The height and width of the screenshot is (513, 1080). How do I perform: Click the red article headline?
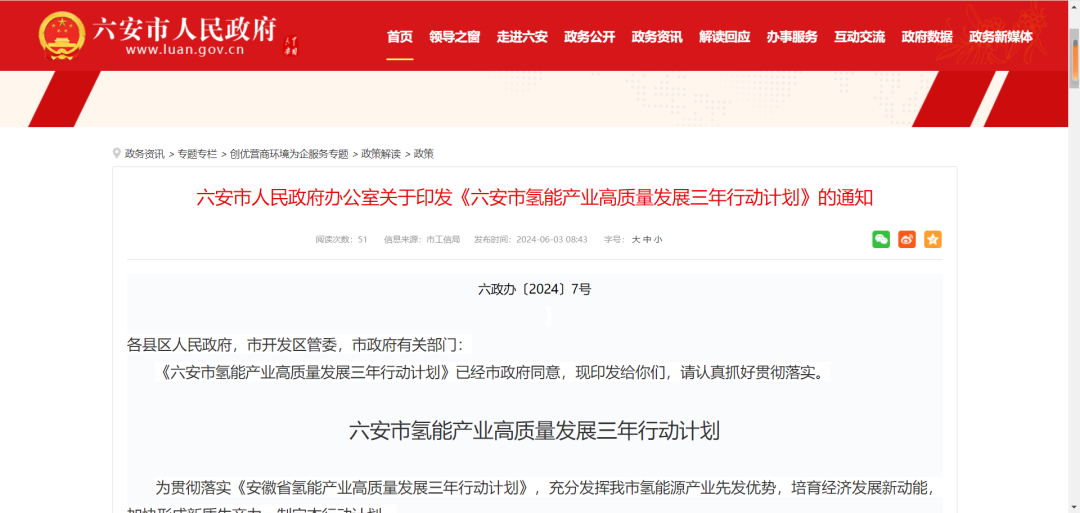pyautogui.click(x=534, y=198)
